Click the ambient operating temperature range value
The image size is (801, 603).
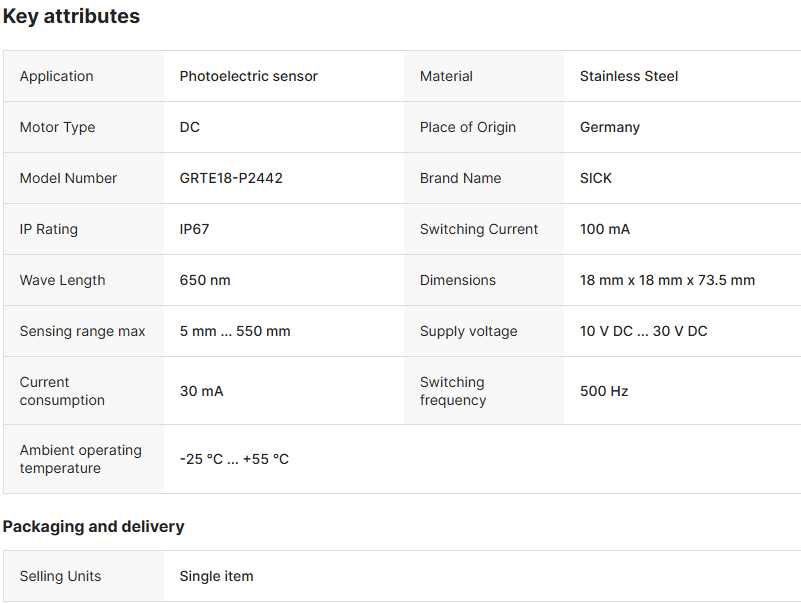click(234, 459)
